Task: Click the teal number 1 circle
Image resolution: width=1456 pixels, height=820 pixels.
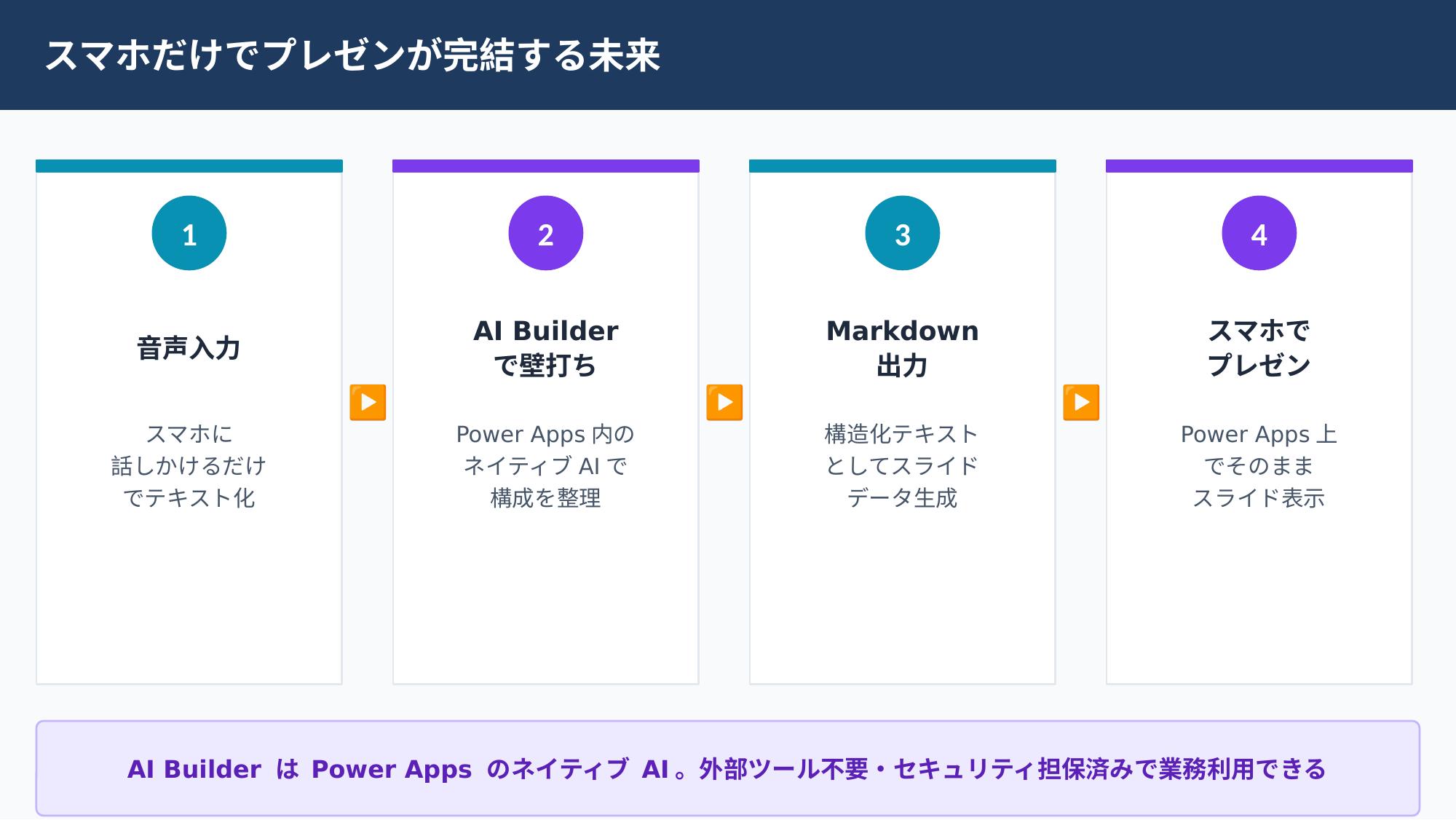Action: click(189, 233)
